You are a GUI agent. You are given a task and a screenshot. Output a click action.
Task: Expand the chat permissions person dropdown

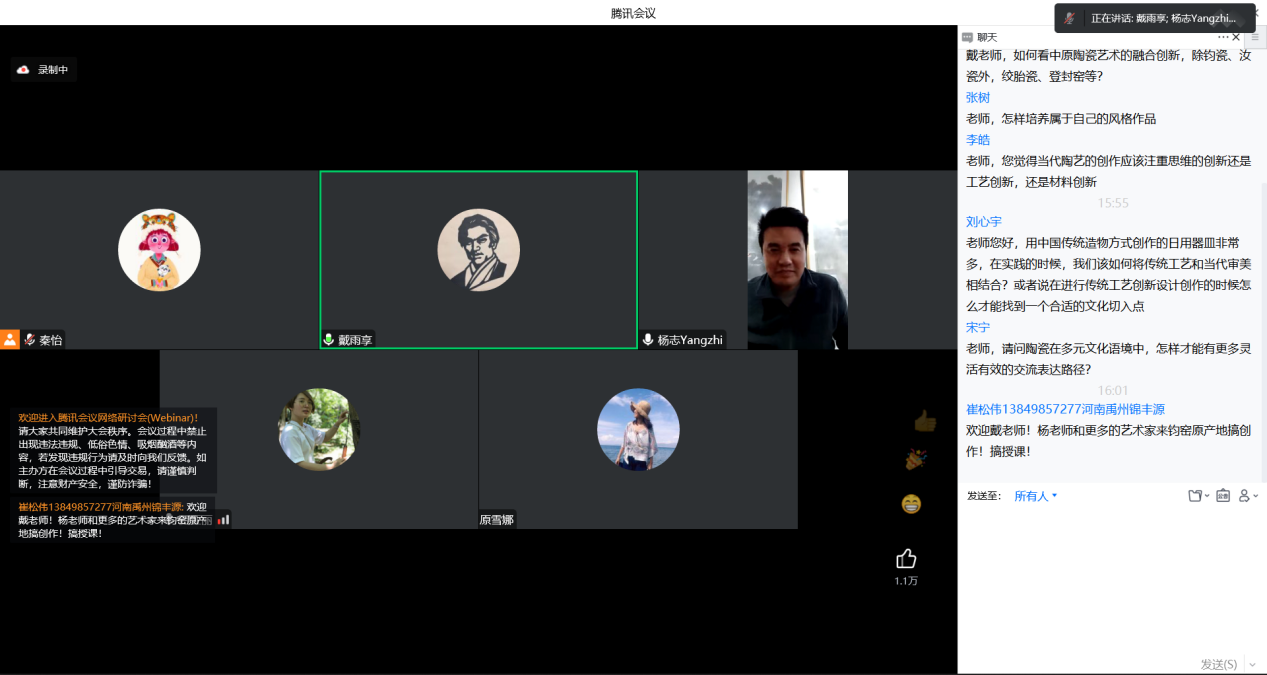1248,496
